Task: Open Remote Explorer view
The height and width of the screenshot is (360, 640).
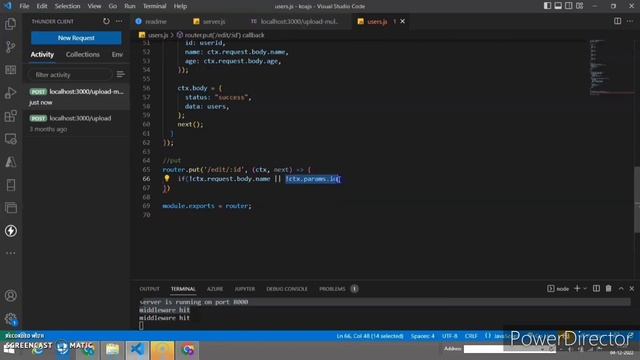Action: click(11, 139)
